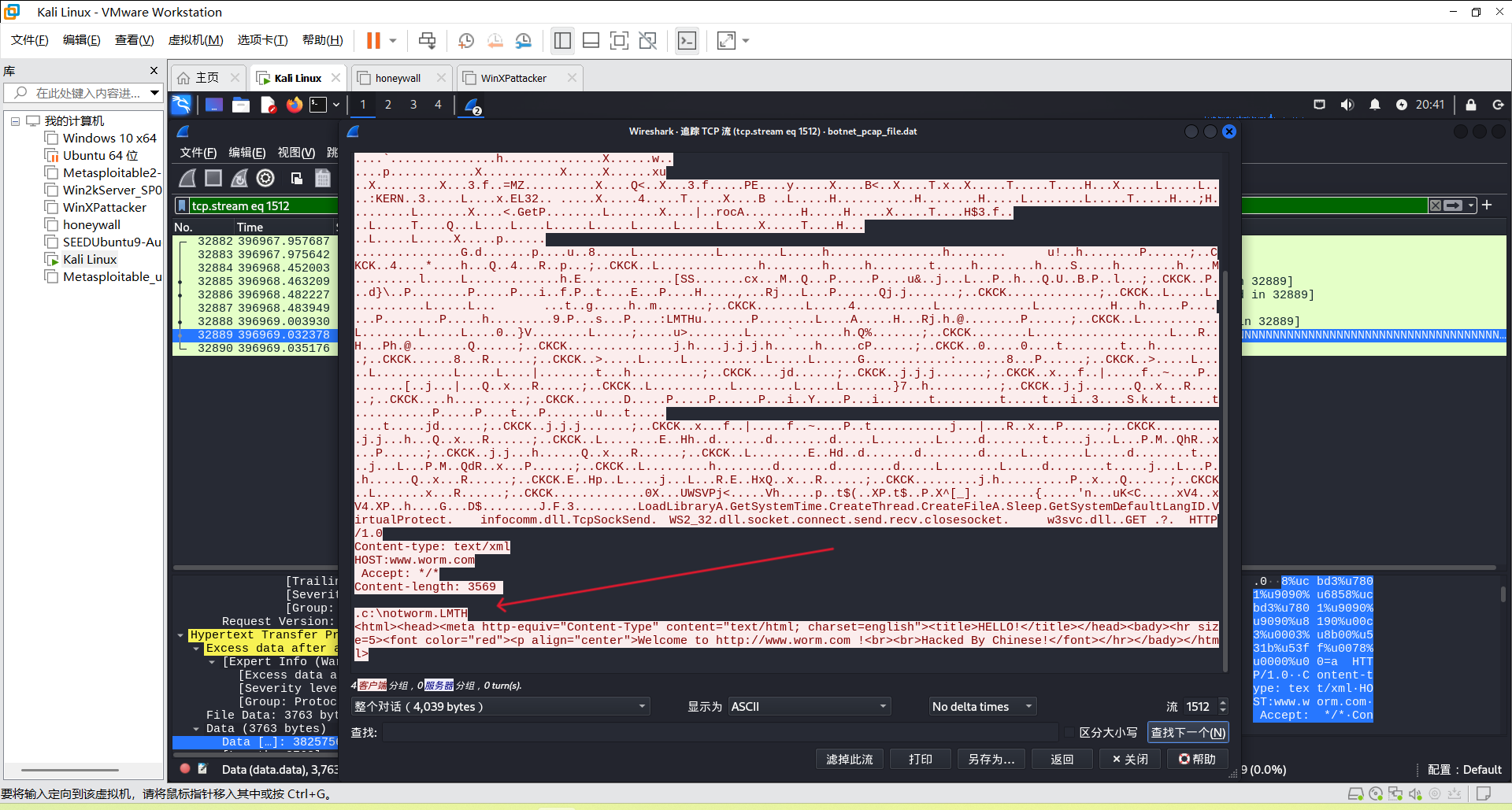Toggle Unity mode icon
The width and height of the screenshot is (1512, 810).
pos(648,40)
